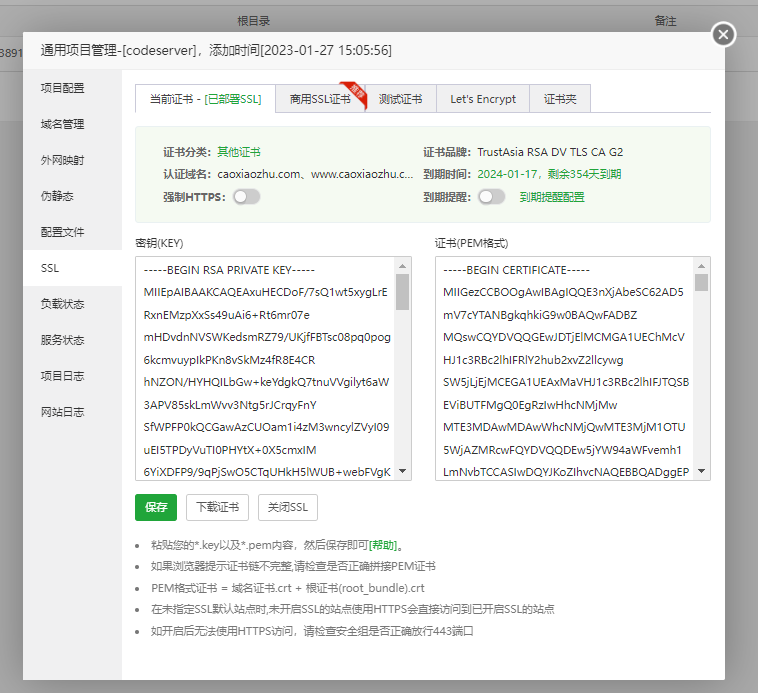Screen dimensions: 758x693
Task: Open 项目日志 in the sidebar
Action: pyautogui.click(x=62, y=376)
